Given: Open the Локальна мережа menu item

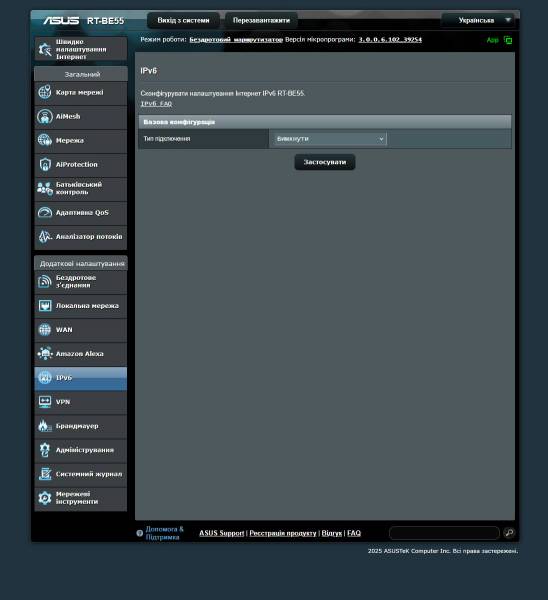Looking at the screenshot, I should coord(81,306).
